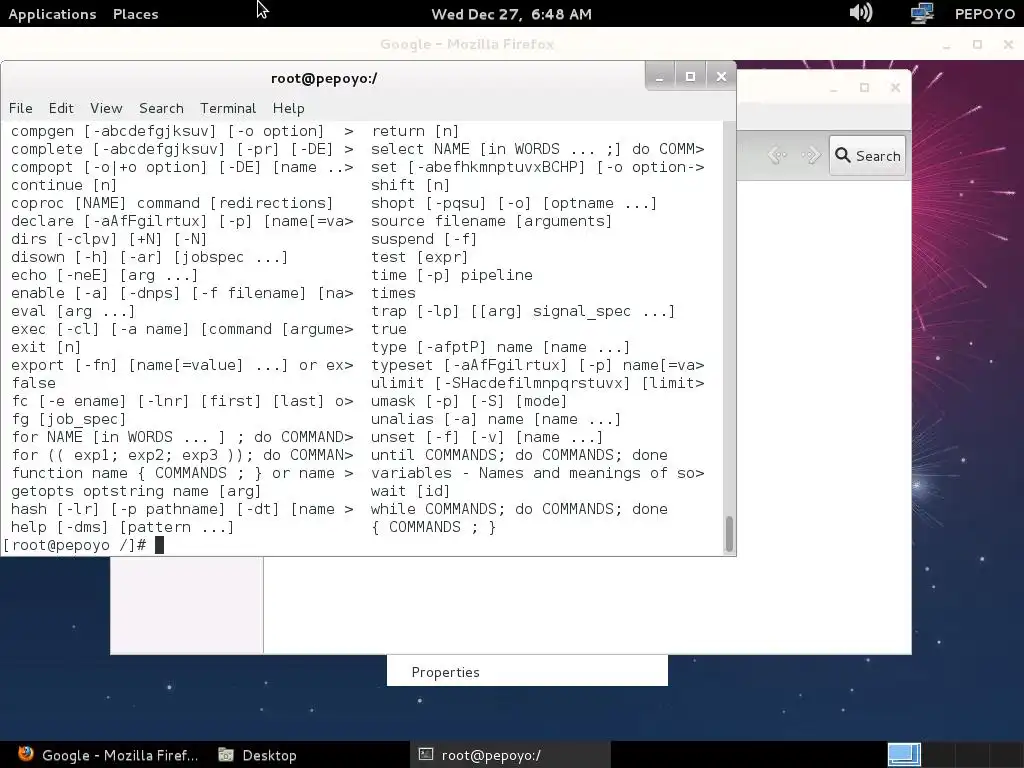
Task: Open the terminal Help menu
Action: [x=288, y=108]
